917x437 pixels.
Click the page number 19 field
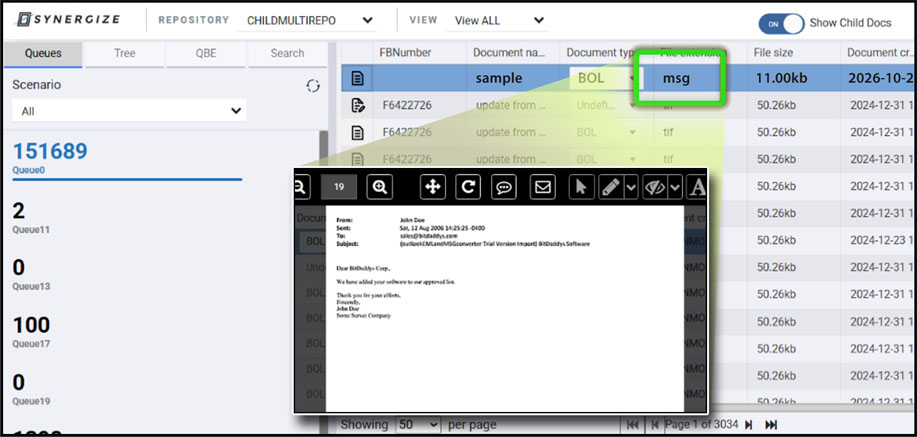pos(339,187)
